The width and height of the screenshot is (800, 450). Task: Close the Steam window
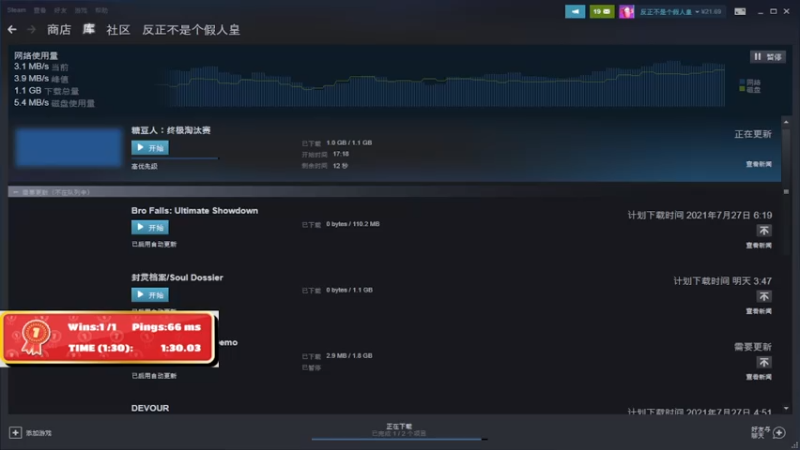point(787,11)
